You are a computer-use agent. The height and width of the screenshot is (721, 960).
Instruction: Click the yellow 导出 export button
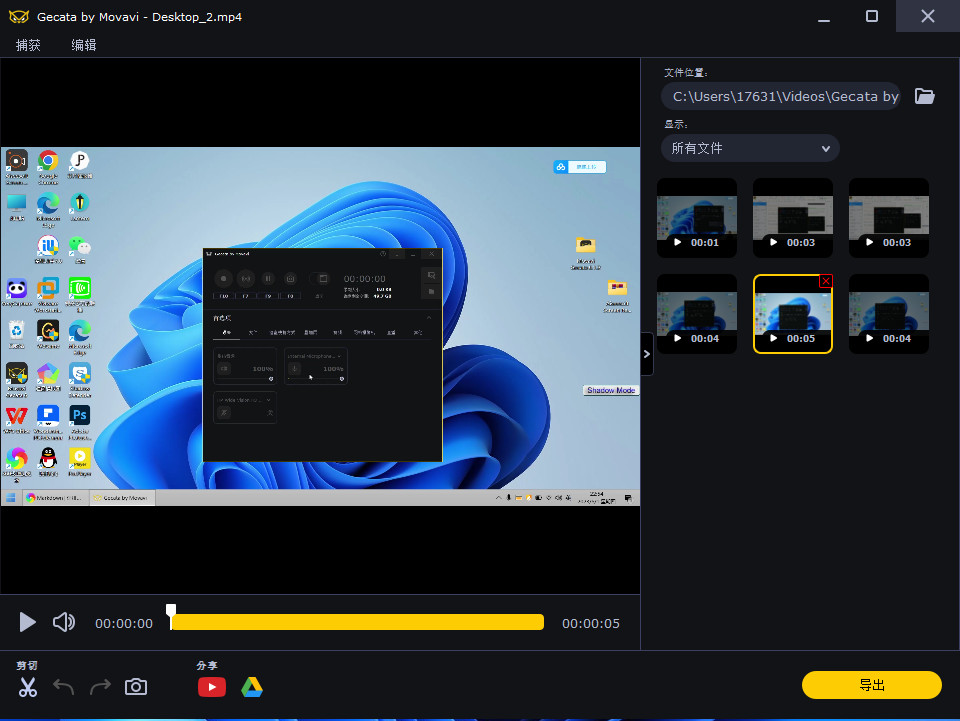click(871, 685)
